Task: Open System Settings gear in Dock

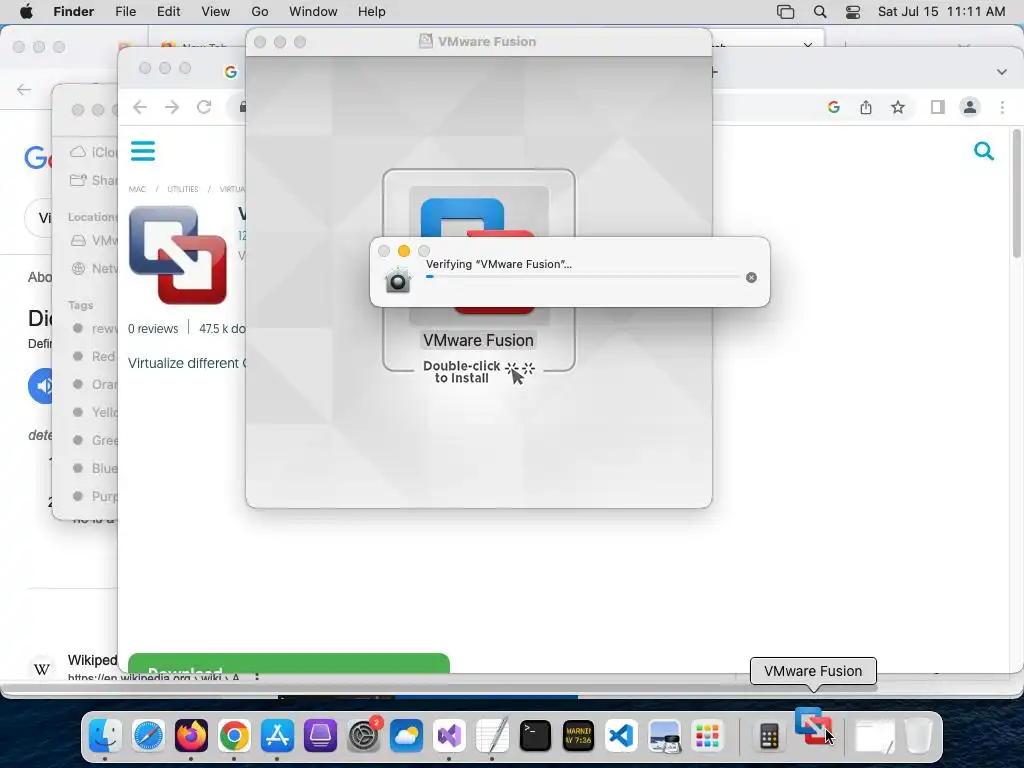Action: click(363, 736)
